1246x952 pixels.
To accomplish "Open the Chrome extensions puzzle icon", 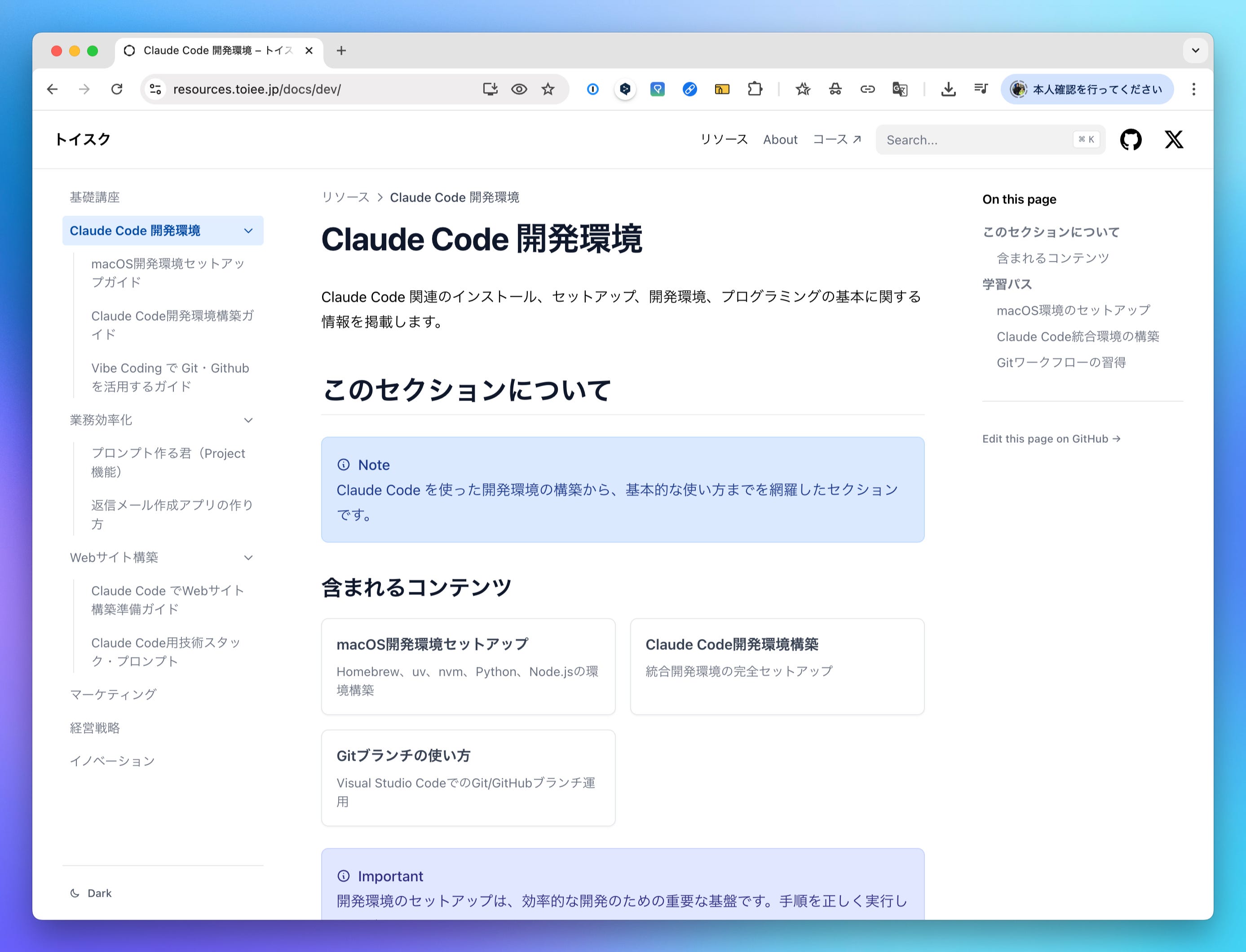I will point(755,89).
